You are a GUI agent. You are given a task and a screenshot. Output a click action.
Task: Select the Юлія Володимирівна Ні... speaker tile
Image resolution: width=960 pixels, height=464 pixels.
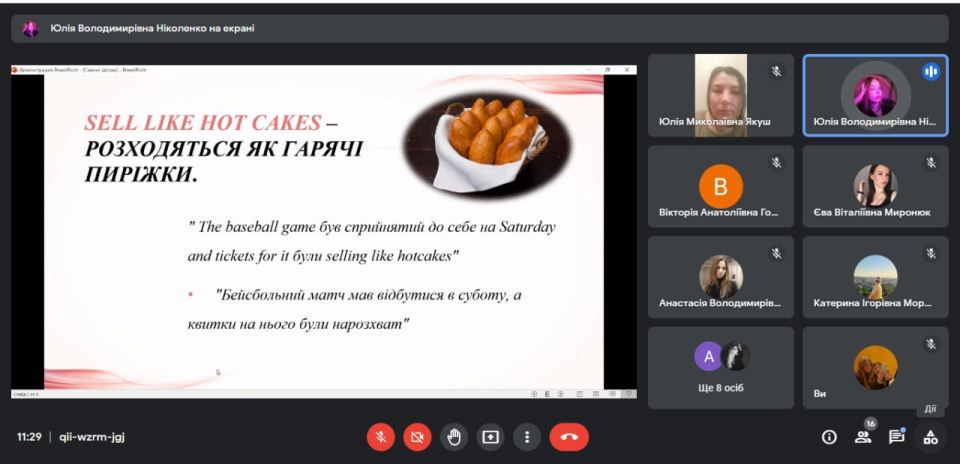coord(876,95)
